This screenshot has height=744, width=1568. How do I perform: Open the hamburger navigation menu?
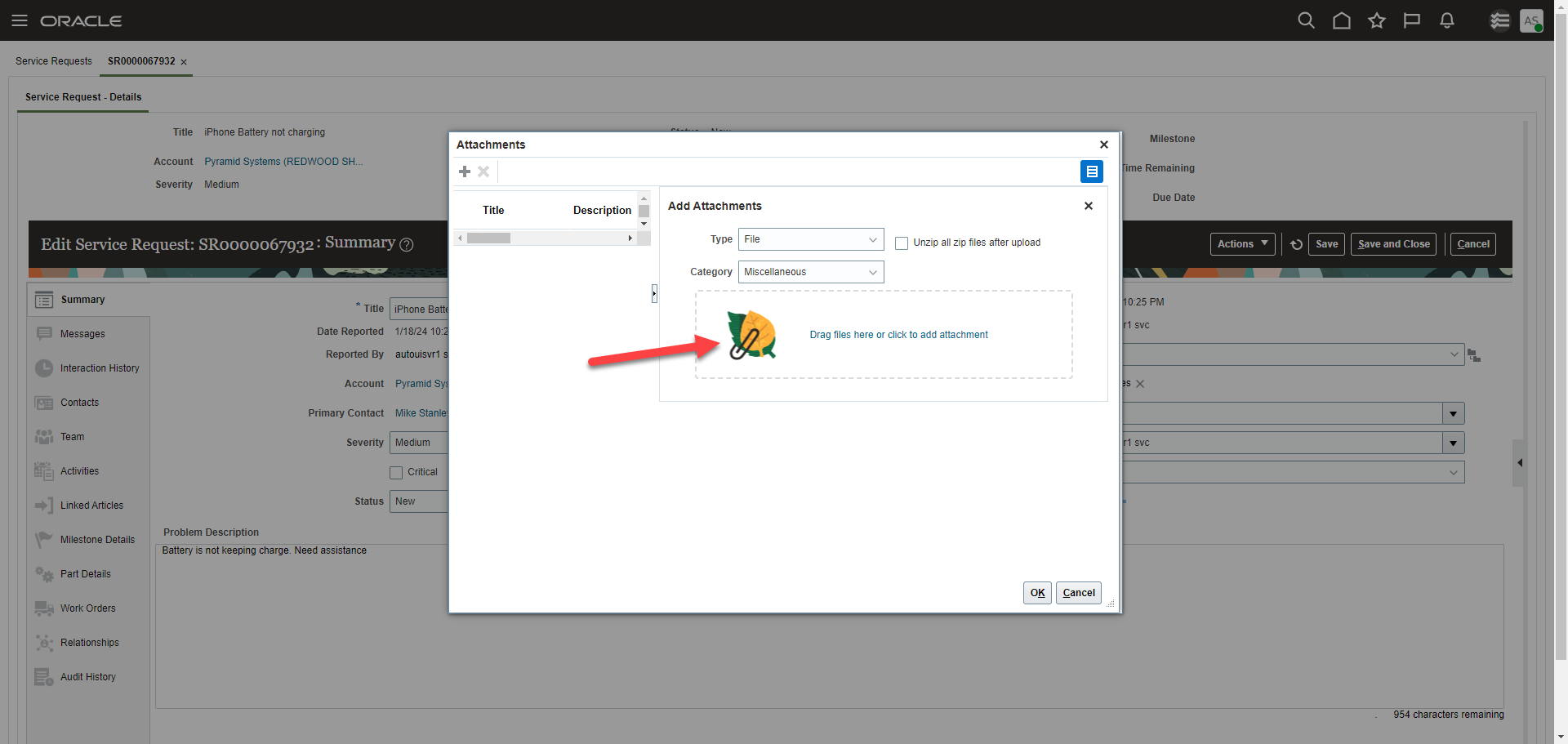click(20, 20)
